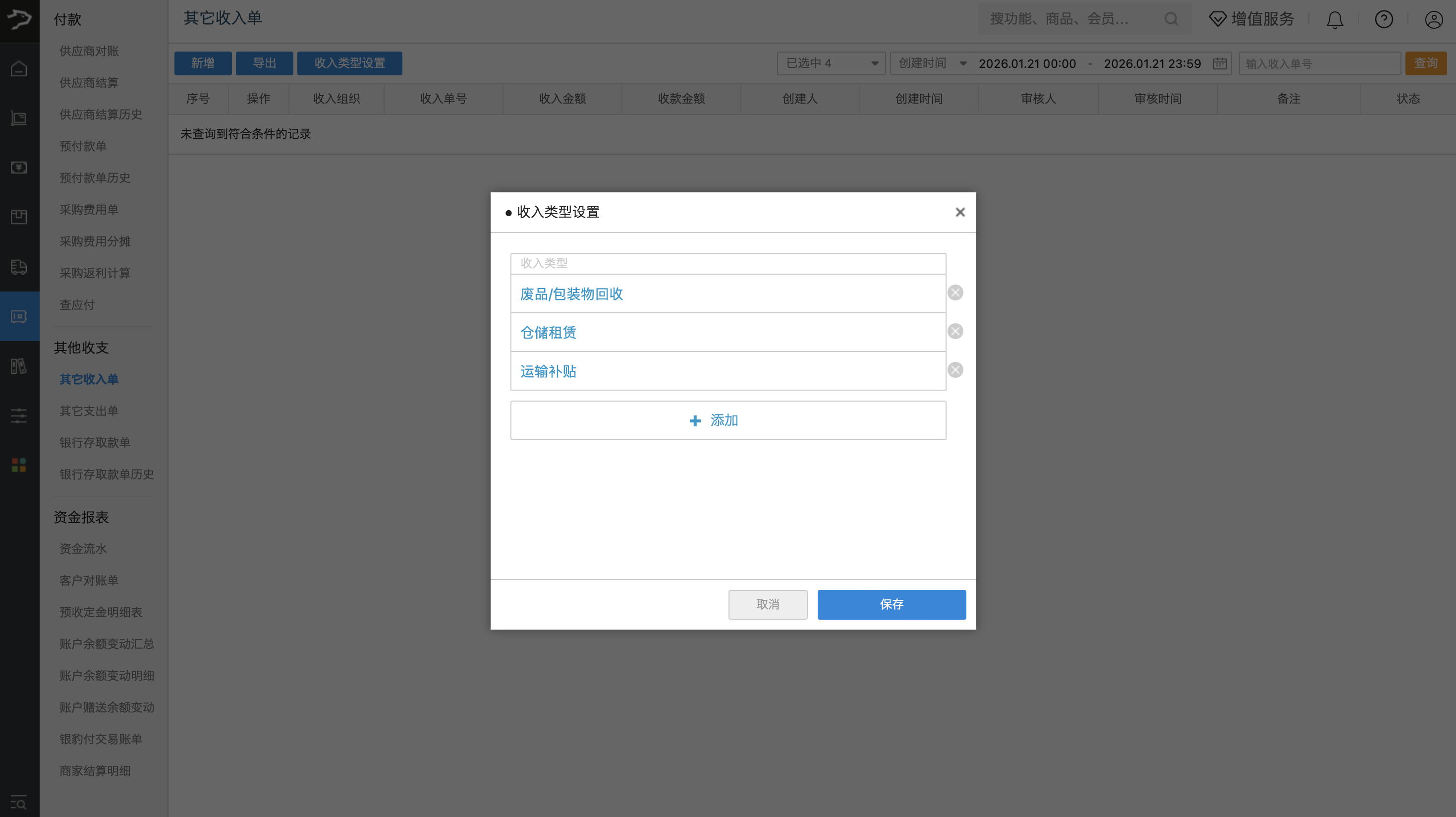Switch to 其它支出单 in the left menu

point(89,411)
